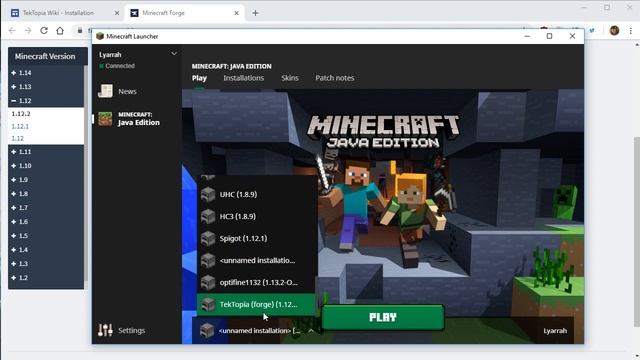Click the Minecraft Java Edition grass block icon
640x360 pixels.
pos(105,119)
